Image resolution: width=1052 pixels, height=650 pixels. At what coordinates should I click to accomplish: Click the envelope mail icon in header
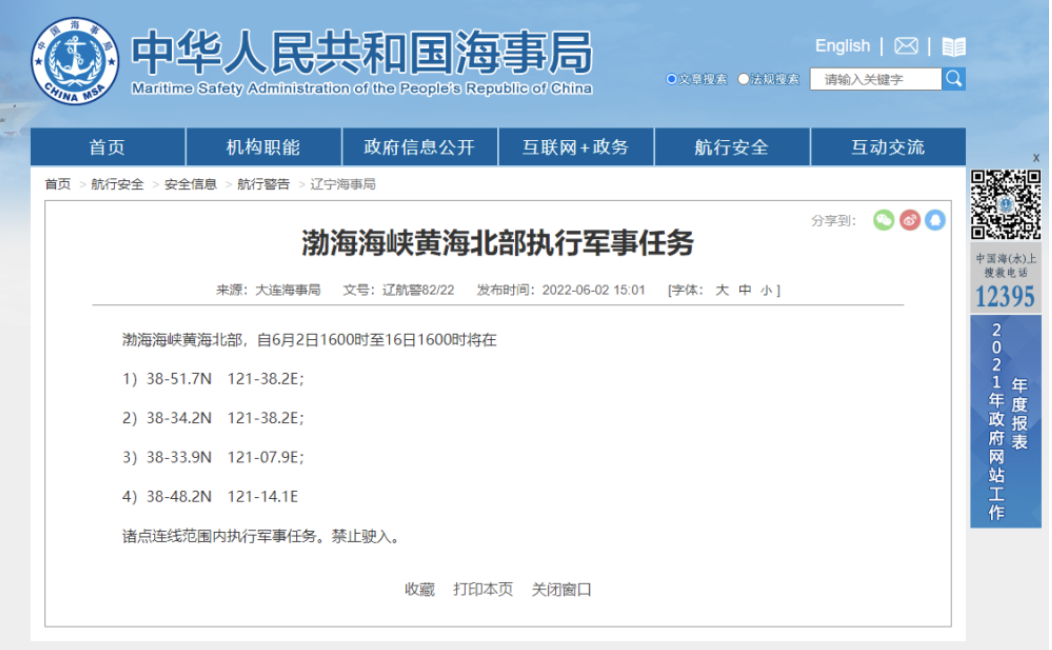[906, 46]
